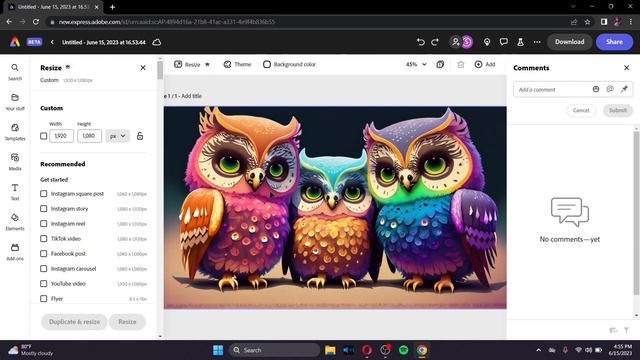The height and width of the screenshot is (360, 640).
Task: Check Instagram square post size
Action: click(x=44, y=193)
